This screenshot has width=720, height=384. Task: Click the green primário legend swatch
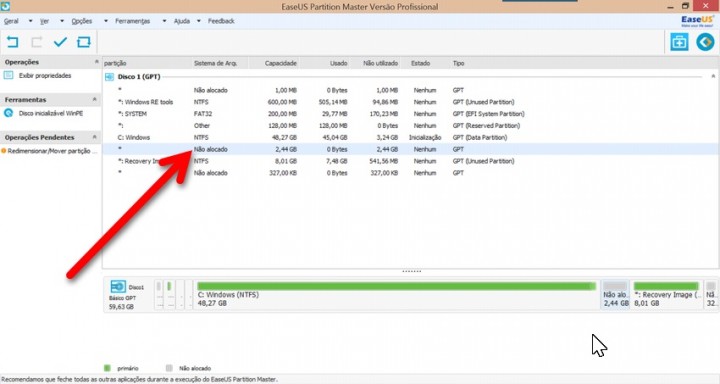107,368
